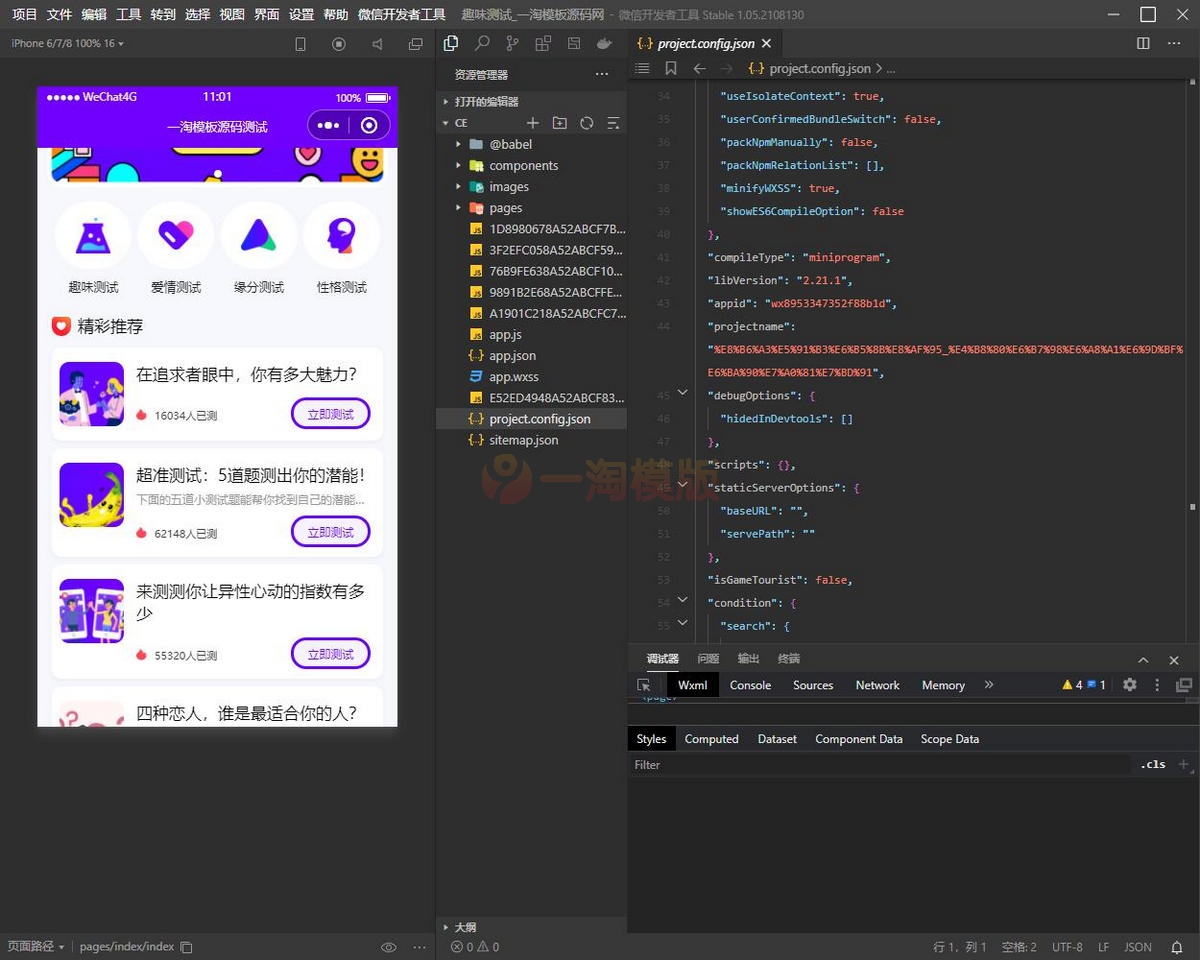Viewport: 1200px width, 960px height.
Task: Open the editor more actions ellipsis
Action: point(1174,43)
